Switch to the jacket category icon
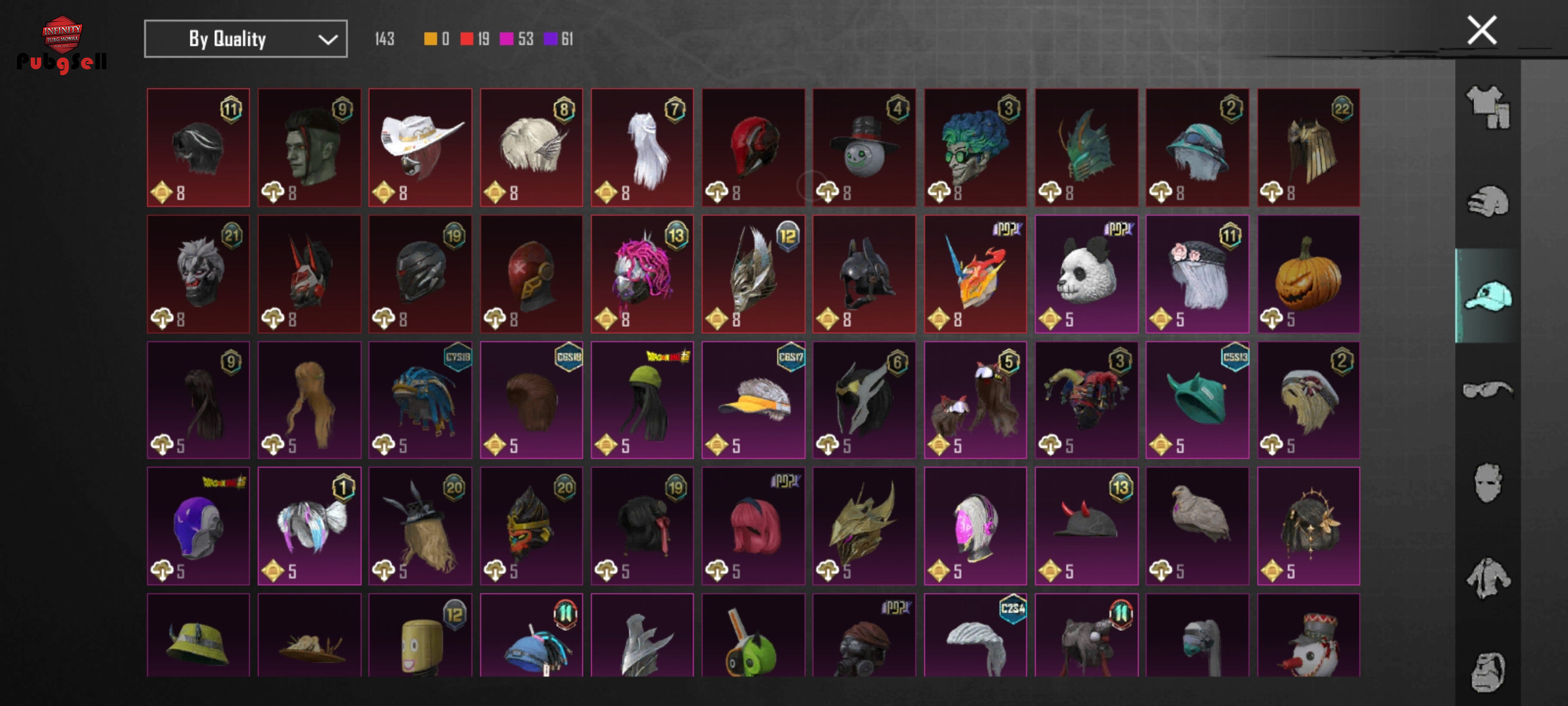 coord(1488,578)
